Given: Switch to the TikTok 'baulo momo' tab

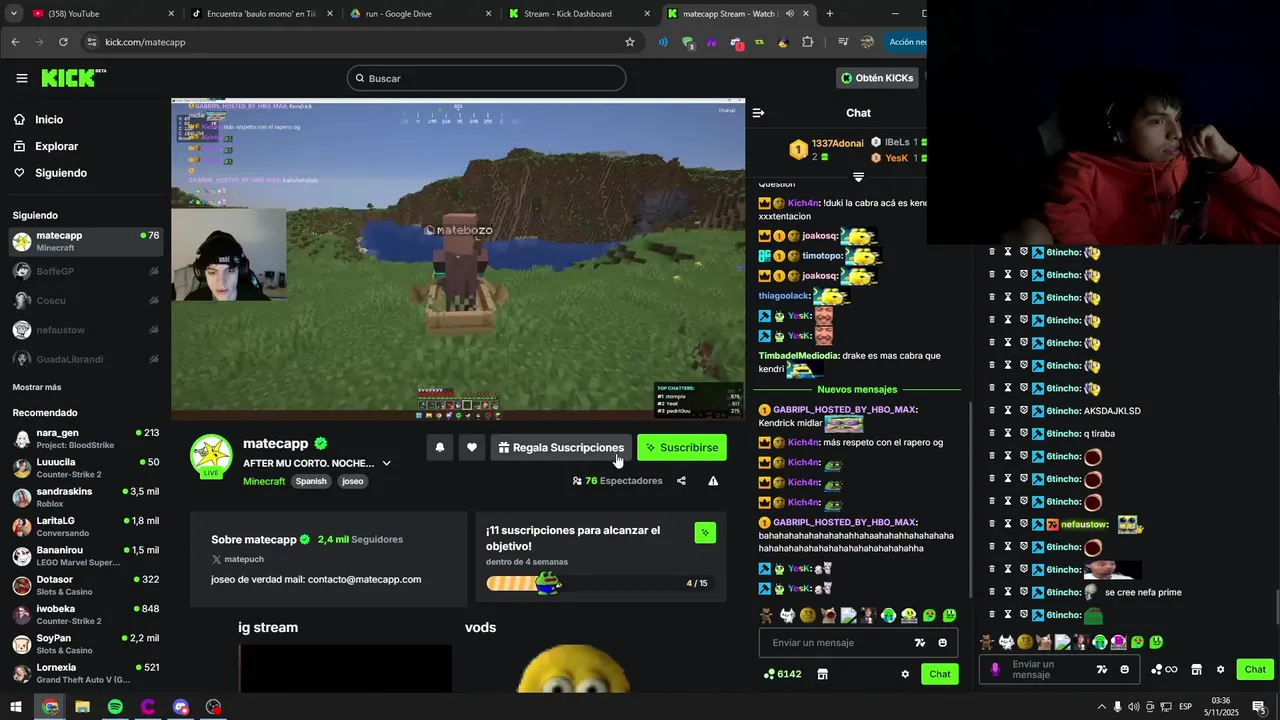Looking at the screenshot, I should pos(262,14).
